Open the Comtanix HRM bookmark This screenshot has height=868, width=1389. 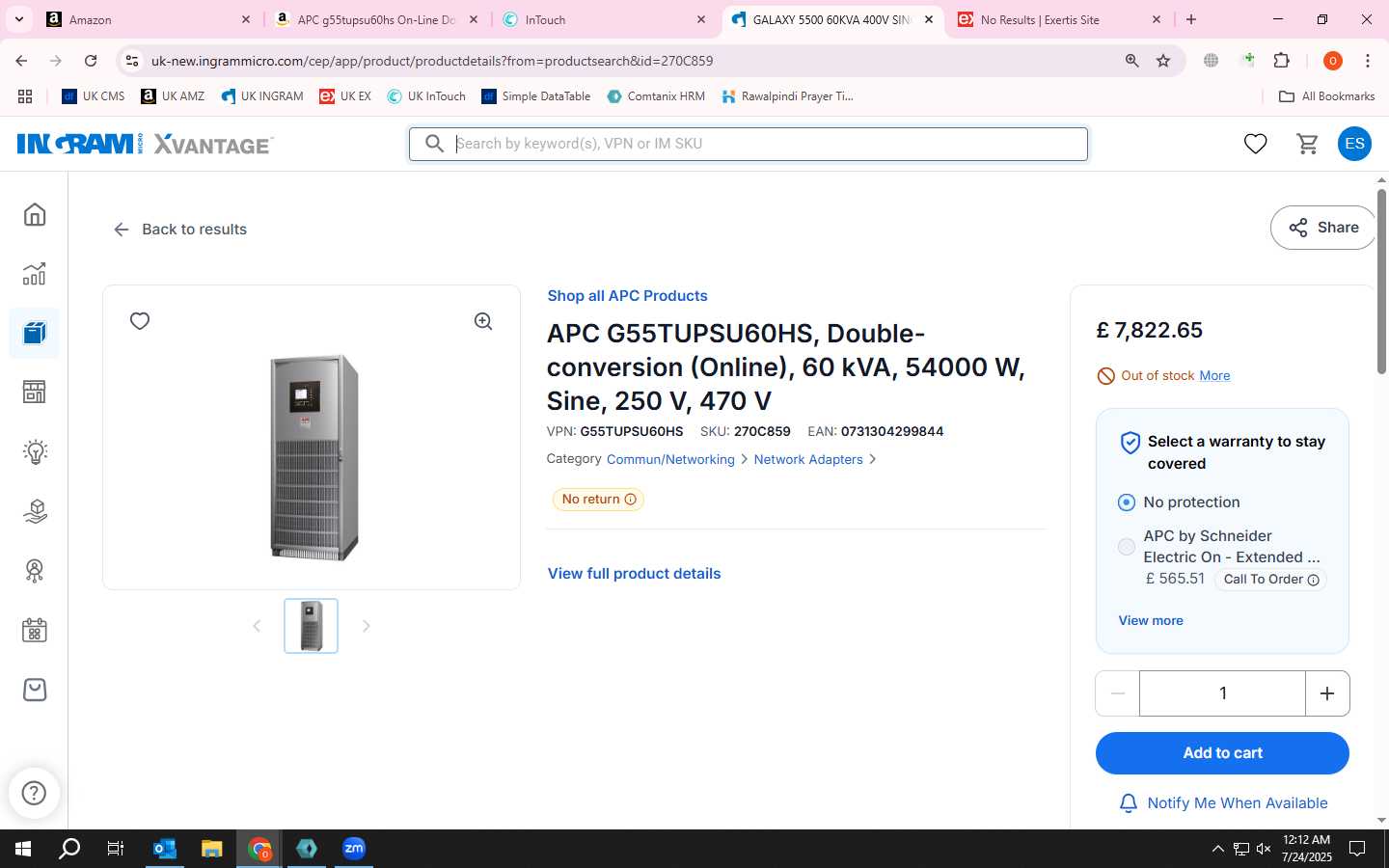[x=656, y=96]
